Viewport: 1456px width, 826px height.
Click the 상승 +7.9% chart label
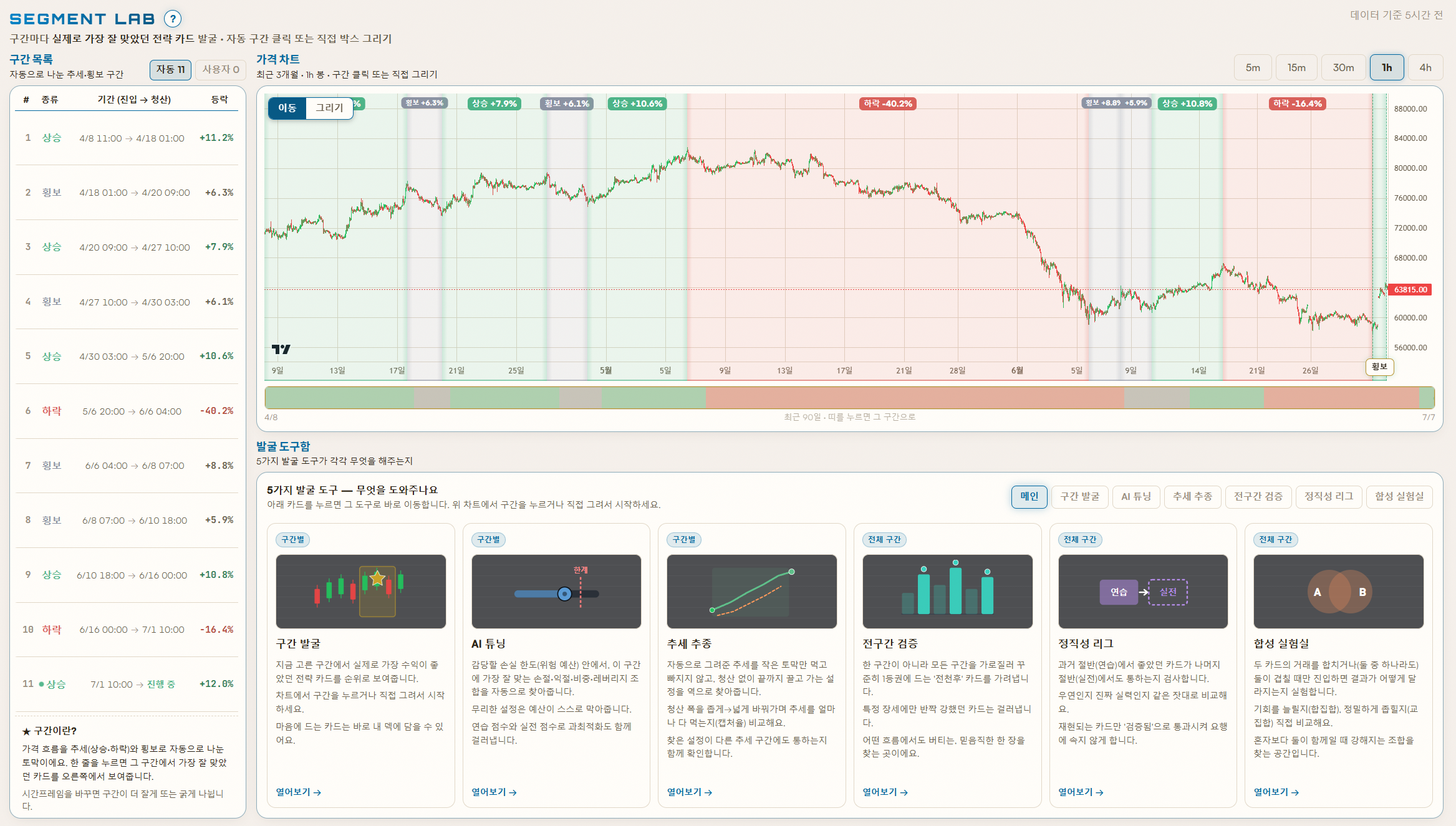click(x=494, y=103)
